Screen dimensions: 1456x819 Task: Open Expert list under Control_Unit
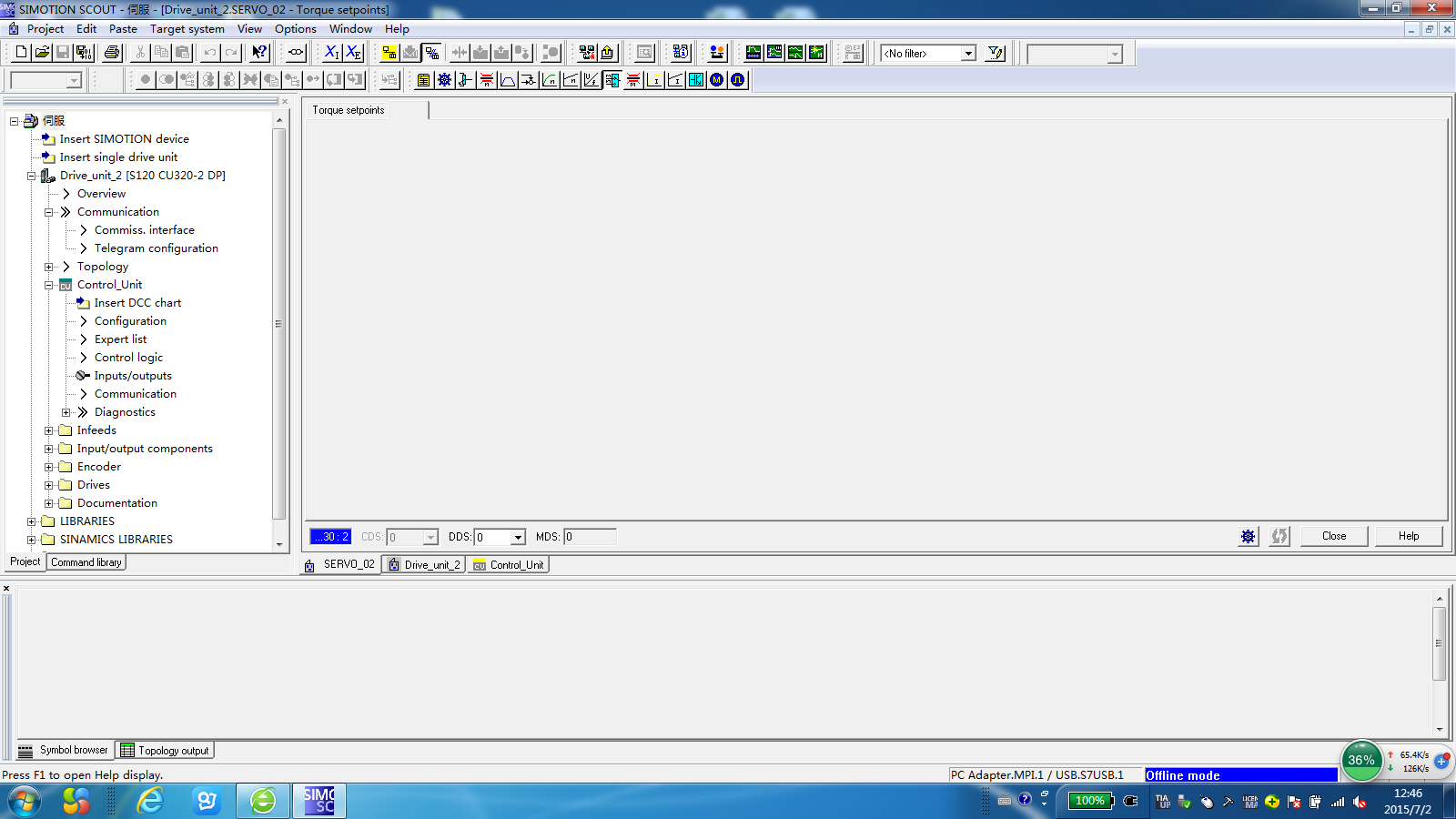(120, 339)
